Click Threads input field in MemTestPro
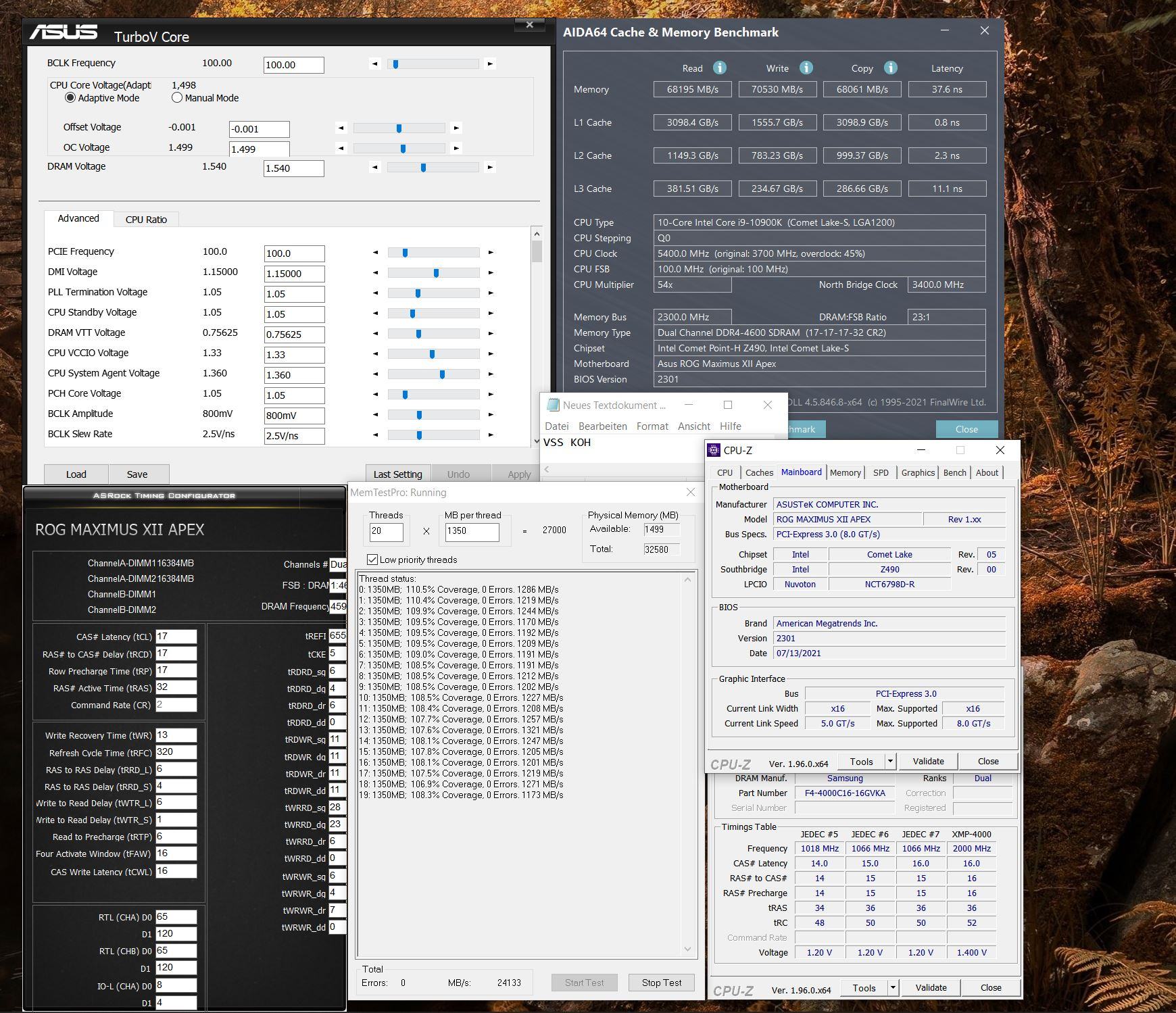Viewport: 1176px width, 1013px height. tap(386, 531)
